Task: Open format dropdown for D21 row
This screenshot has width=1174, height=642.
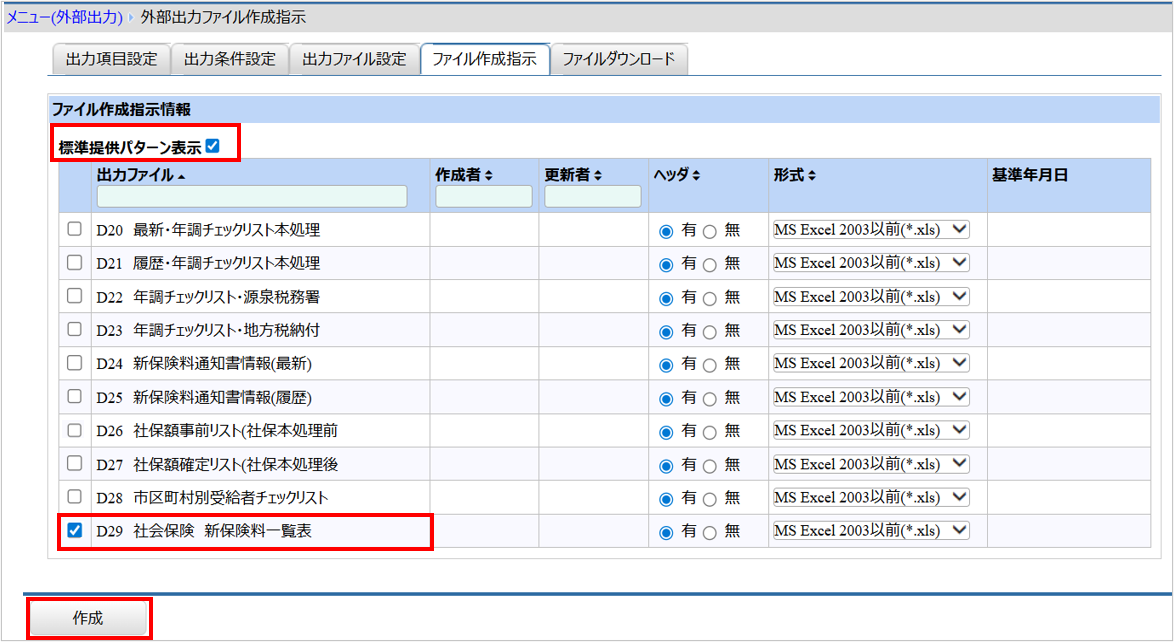Action: point(871,263)
